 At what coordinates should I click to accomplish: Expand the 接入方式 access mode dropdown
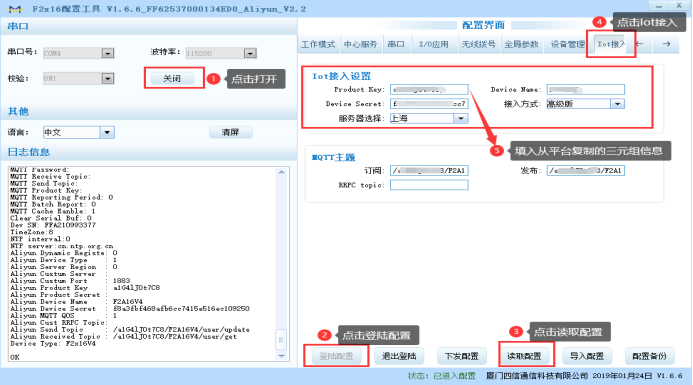[x=617, y=104]
